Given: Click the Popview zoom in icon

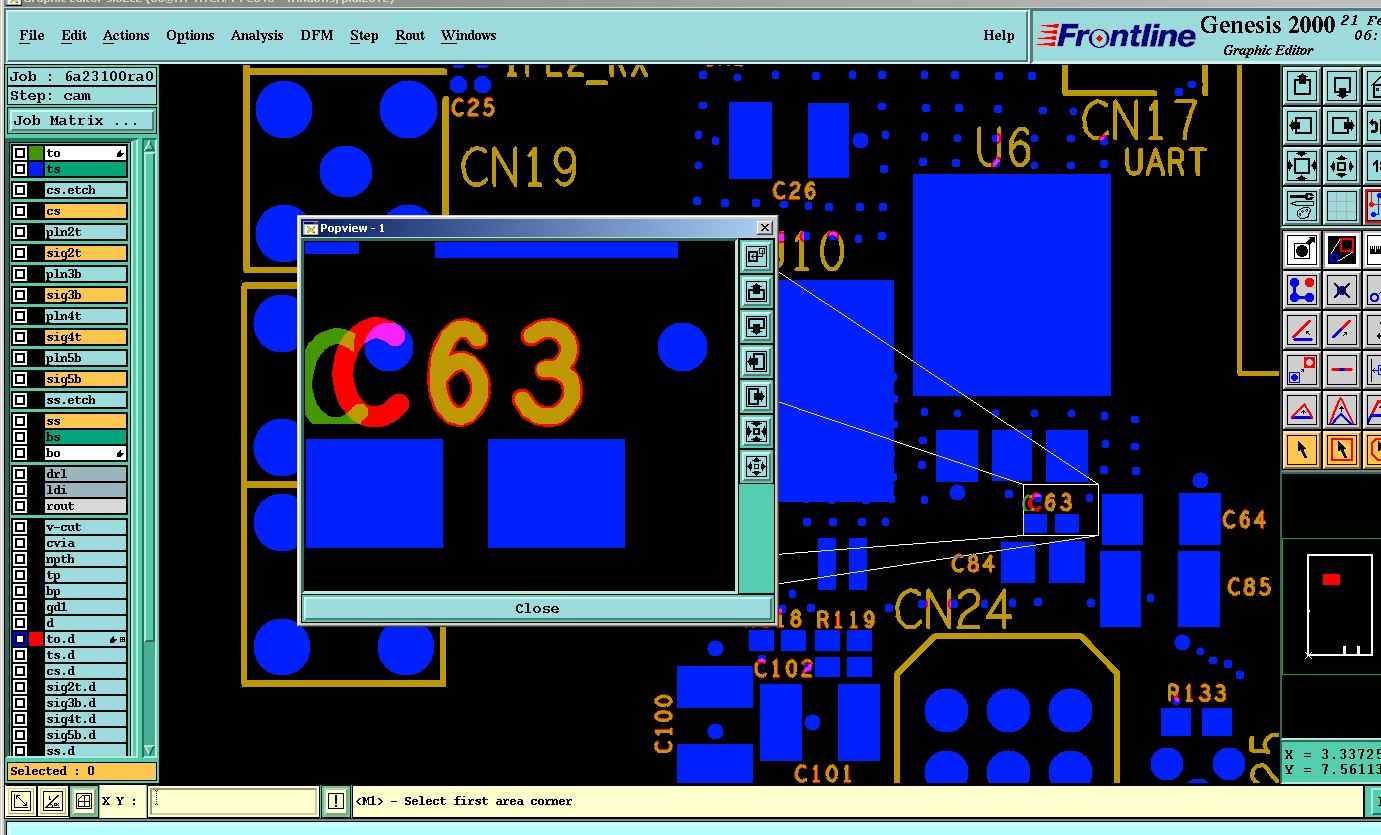Looking at the screenshot, I should tap(757, 431).
